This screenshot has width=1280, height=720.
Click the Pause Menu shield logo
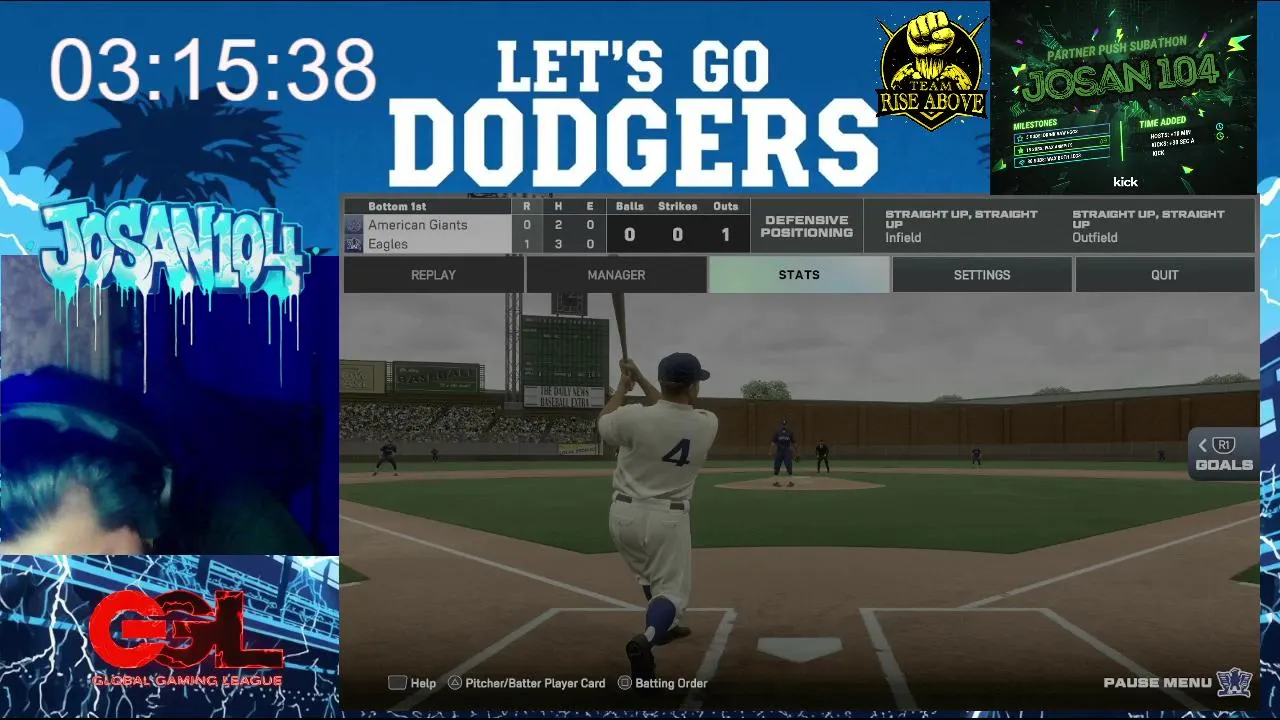[1235, 682]
